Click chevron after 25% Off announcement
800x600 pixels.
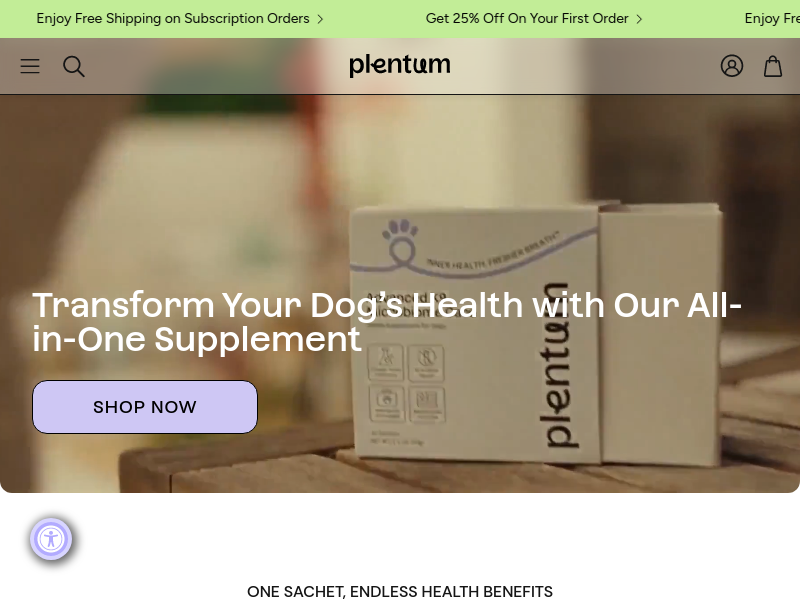click(x=639, y=19)
